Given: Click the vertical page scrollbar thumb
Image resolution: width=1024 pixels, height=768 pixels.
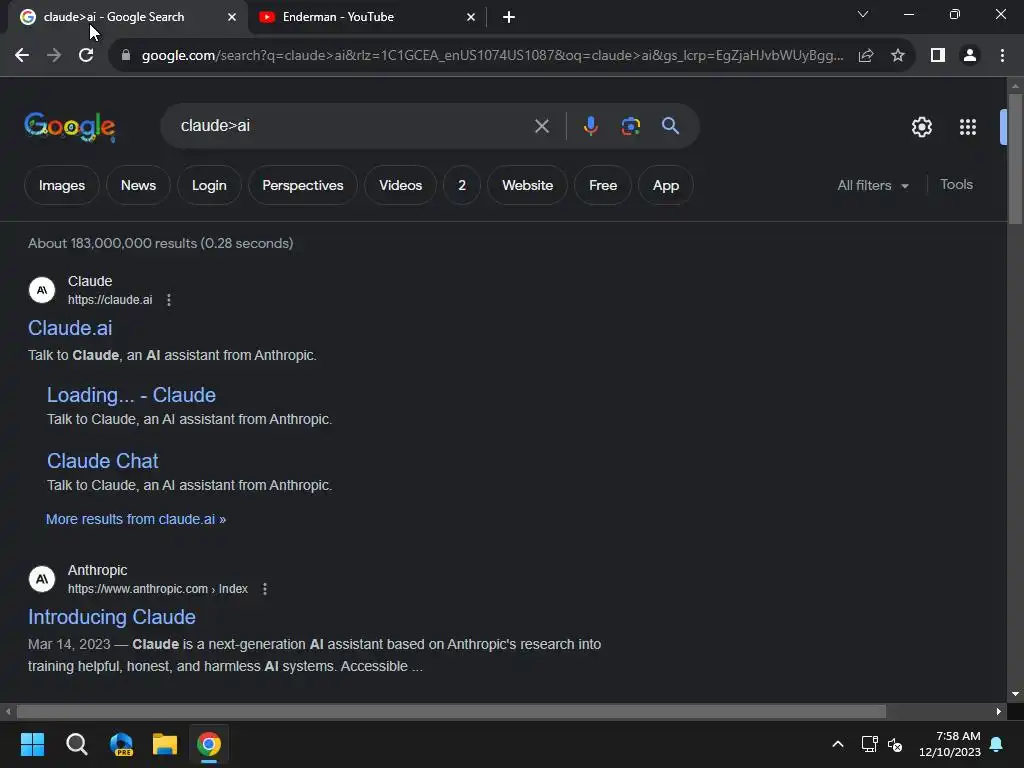Looking at the screenshot, I should [x=1015, y=159].
